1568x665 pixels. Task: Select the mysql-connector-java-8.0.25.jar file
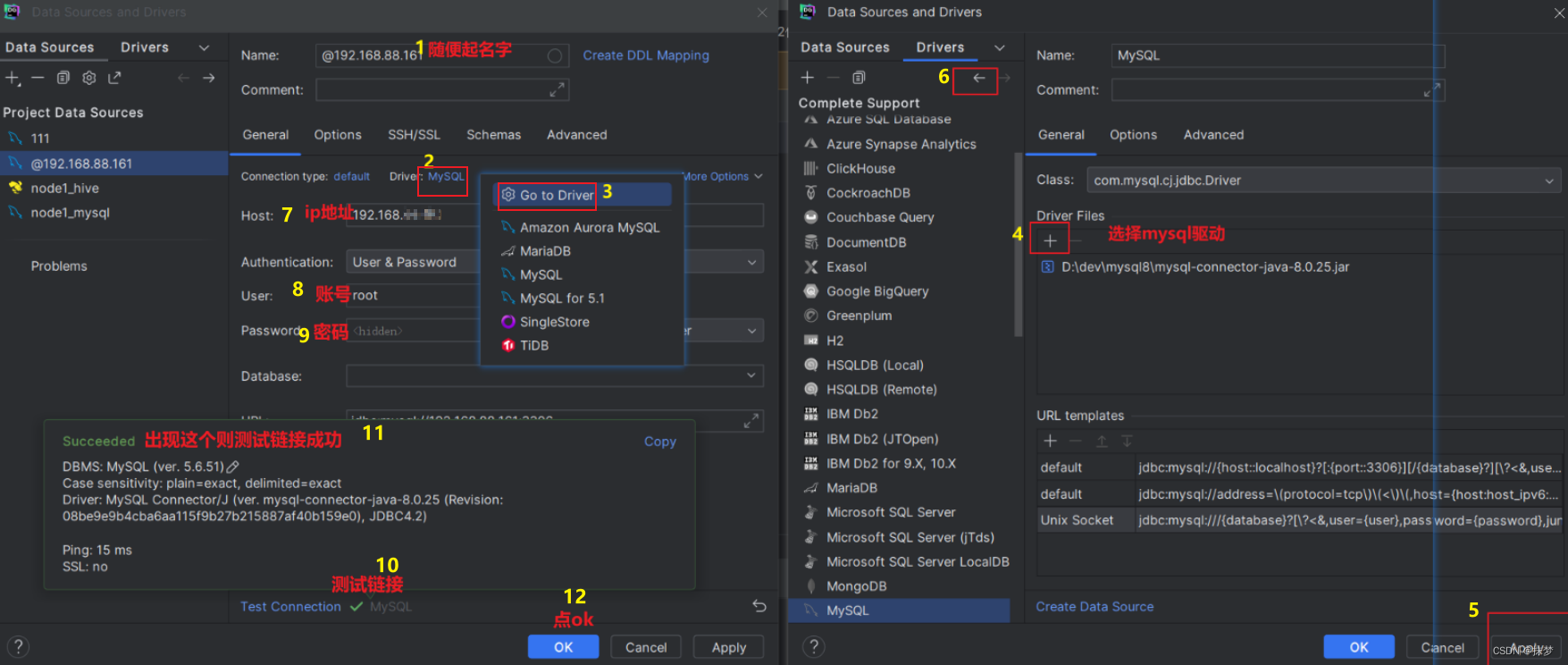point(1205,267)
